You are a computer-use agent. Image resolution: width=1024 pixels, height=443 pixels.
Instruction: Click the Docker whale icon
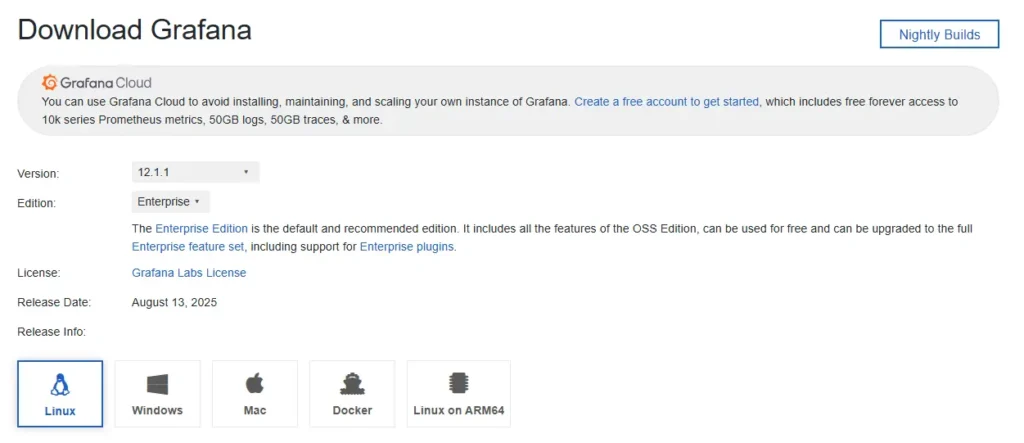click(x=352, y=384)
